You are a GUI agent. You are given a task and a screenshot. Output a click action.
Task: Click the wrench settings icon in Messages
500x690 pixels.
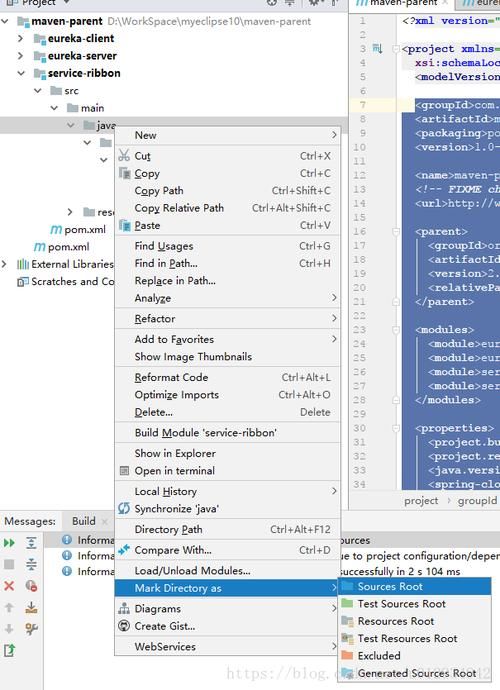click(31, 629)
